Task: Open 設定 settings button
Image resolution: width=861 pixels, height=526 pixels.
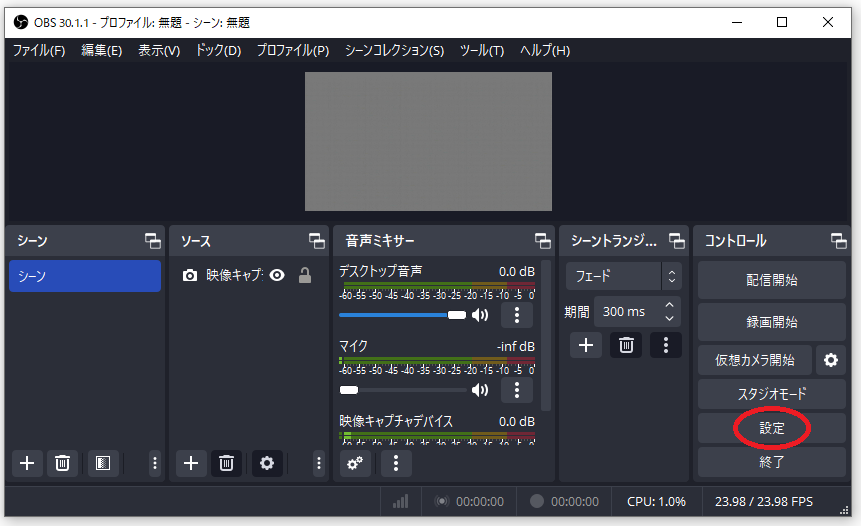Action: (771, 428)
